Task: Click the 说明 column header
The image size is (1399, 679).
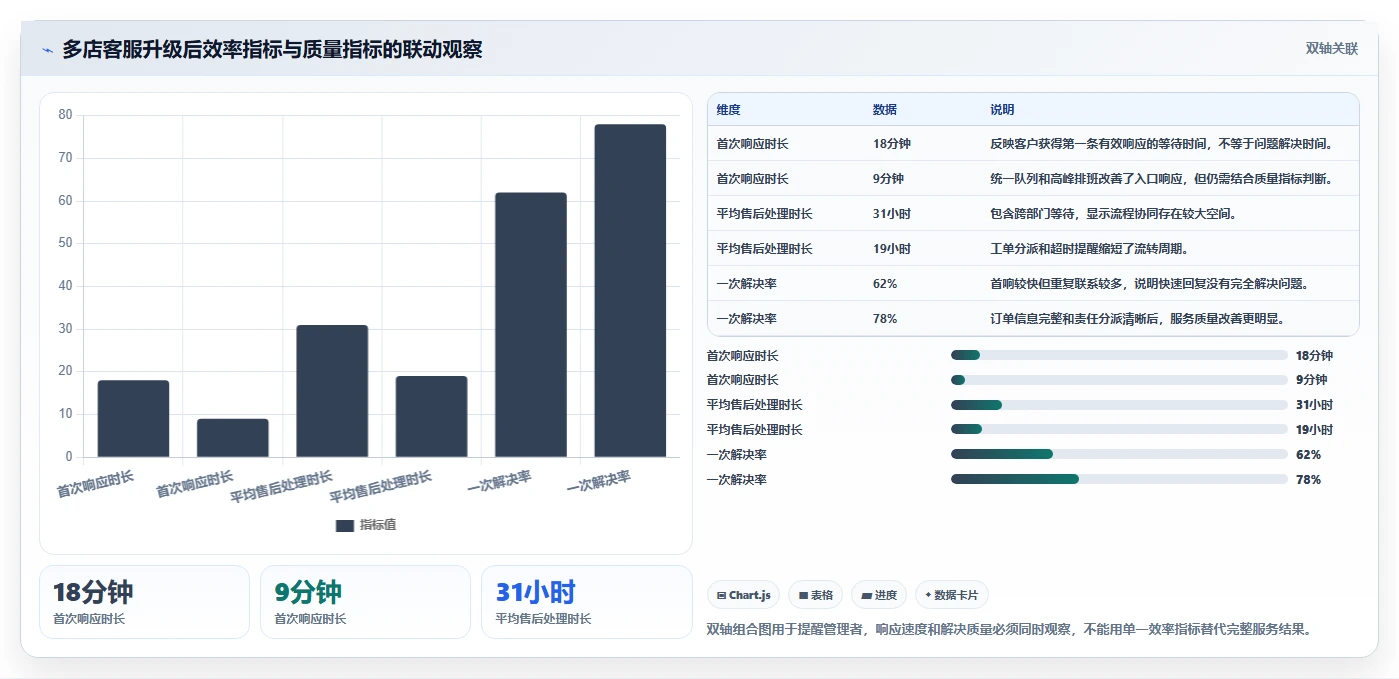Action: 1002,110
